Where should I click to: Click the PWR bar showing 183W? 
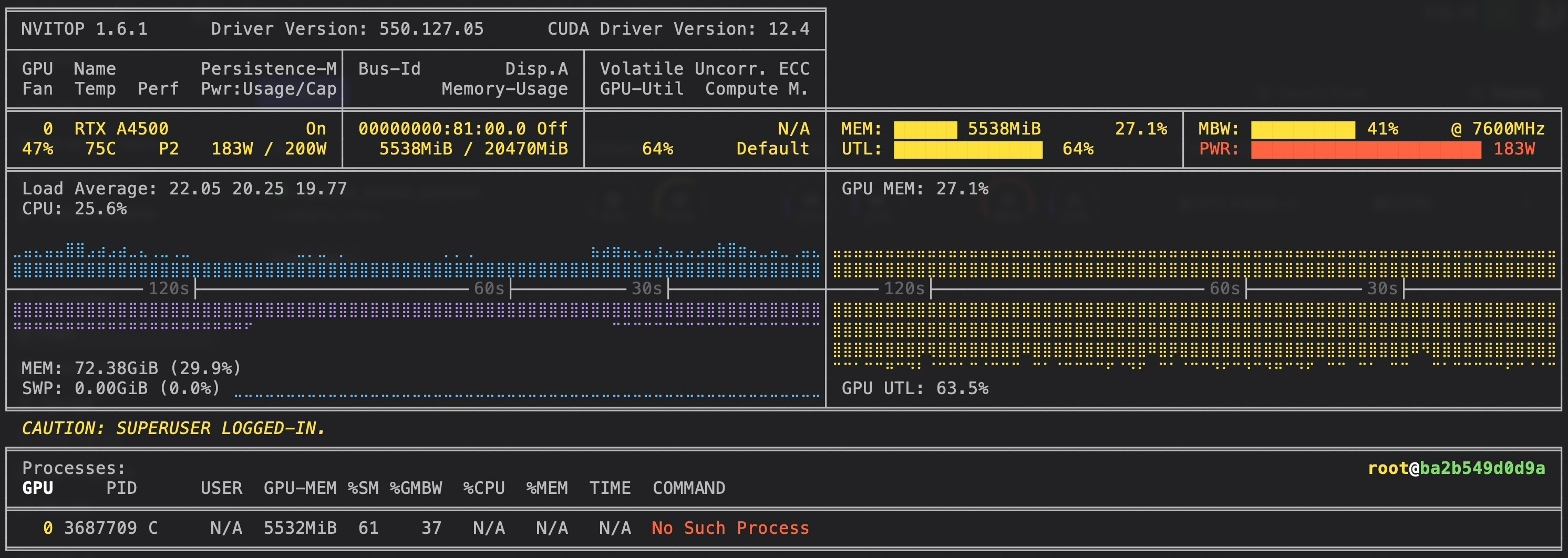pyautogui.click(x=1367, y=149)
